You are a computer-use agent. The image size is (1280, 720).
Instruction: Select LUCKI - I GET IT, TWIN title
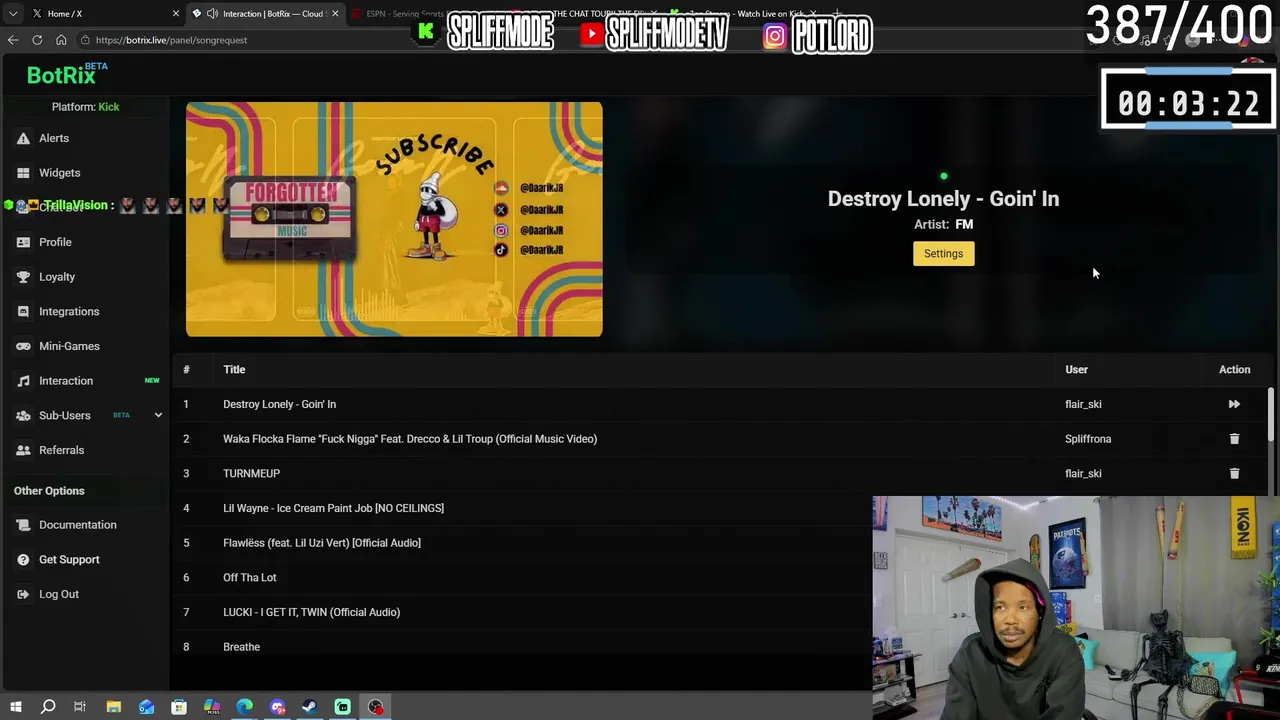[311, 612]
